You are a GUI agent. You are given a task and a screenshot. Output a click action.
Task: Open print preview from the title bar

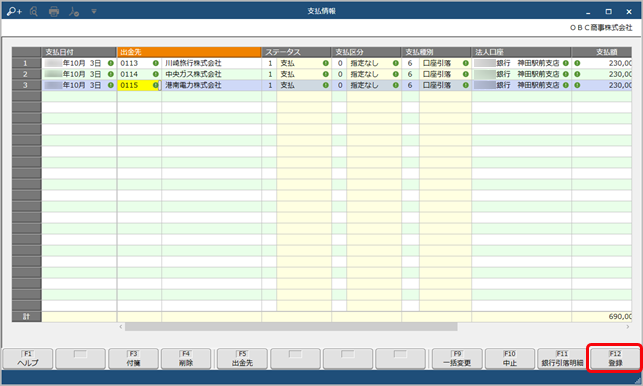coord(34,11)
